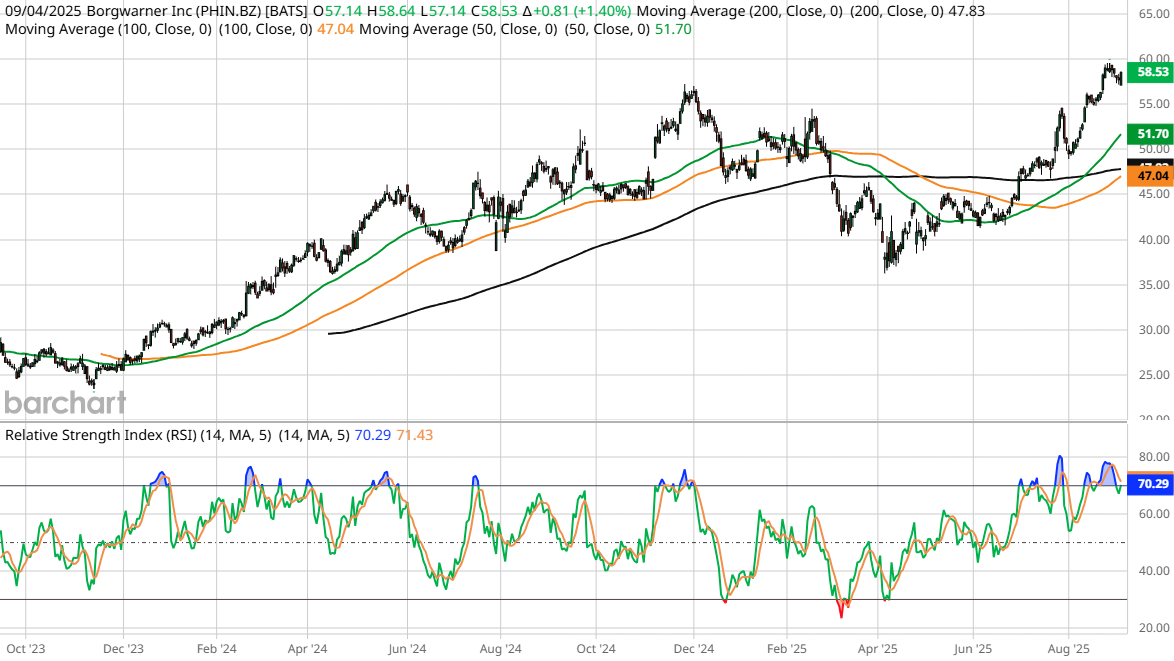Click orange 71.43 value in RSI legend
Screen dimensions: 1174x661
(x=415, y=435)
